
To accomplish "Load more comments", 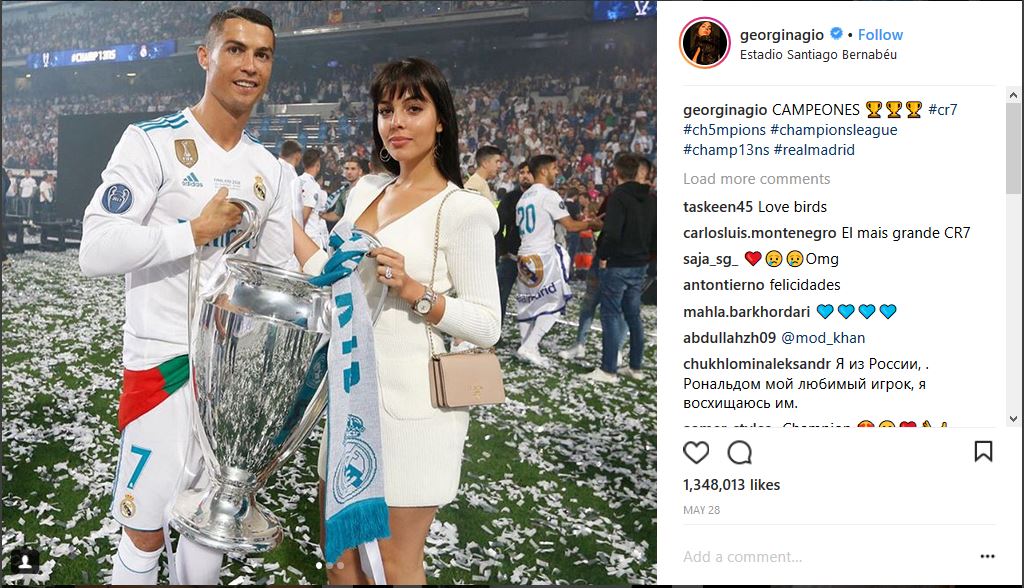I will (756, 179).
